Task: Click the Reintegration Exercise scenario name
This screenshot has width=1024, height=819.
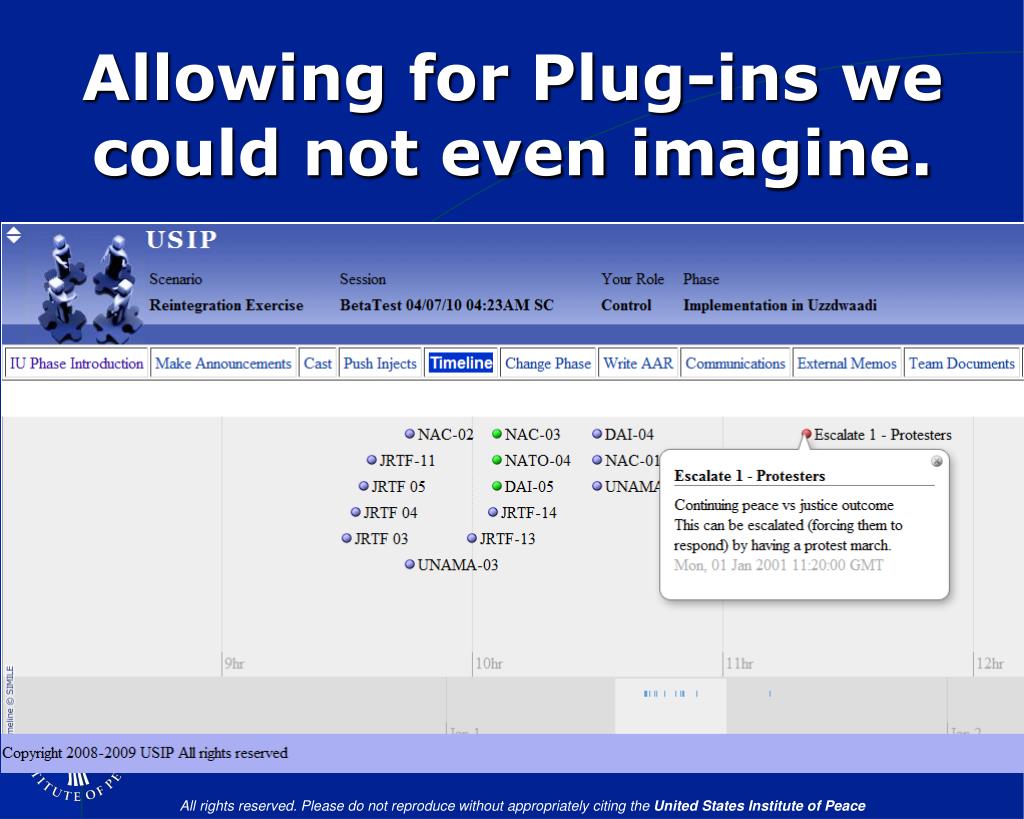Action: tap(226, 305)
